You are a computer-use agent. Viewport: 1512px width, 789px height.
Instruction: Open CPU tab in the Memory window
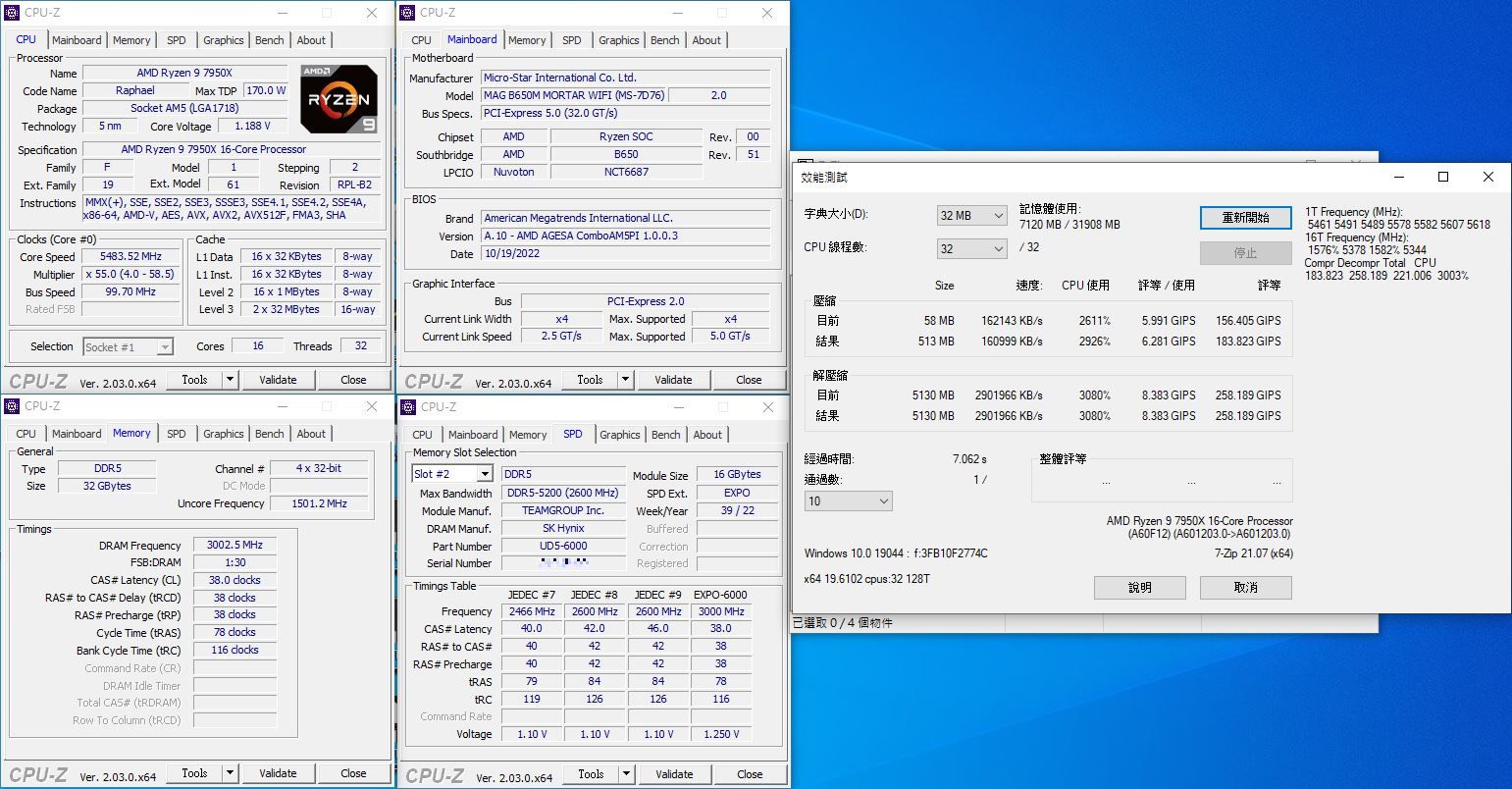coord(26,434)
